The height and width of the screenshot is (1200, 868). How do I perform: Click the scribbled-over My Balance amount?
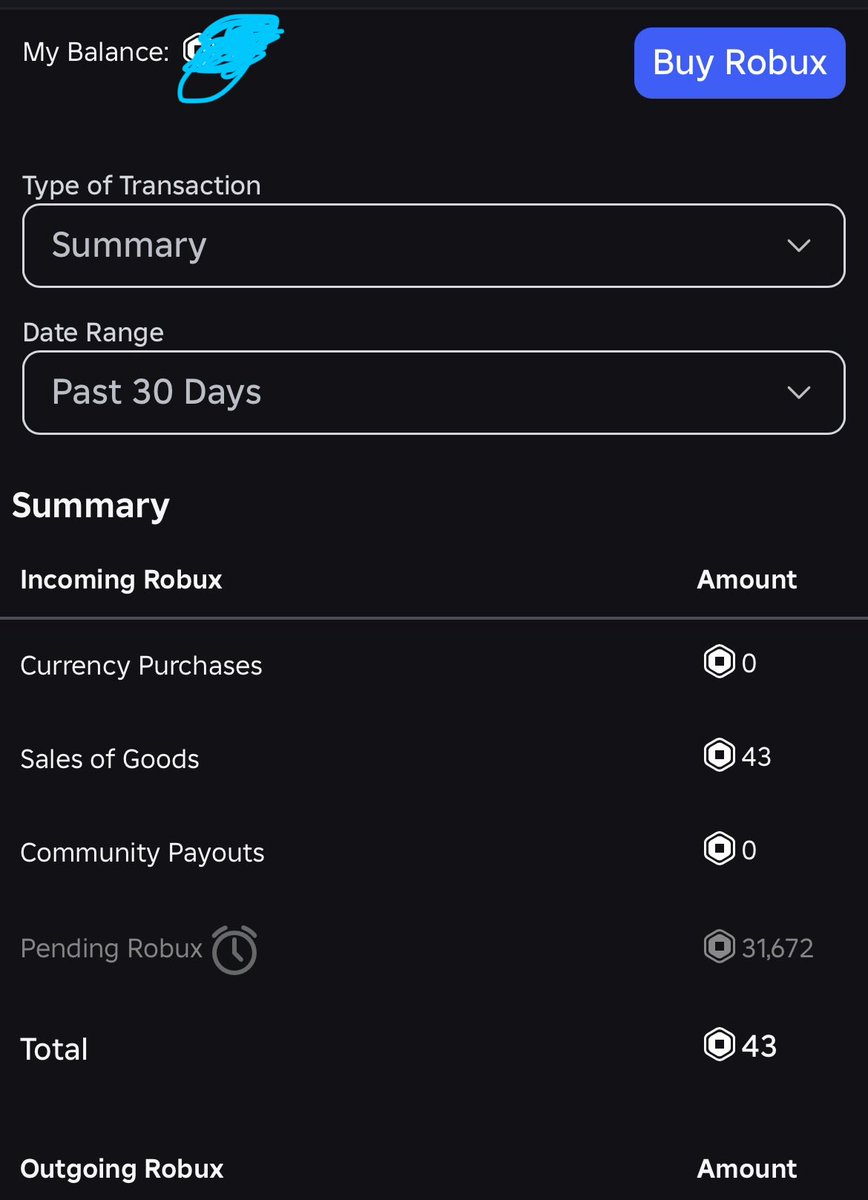click(x=229, y=57)
